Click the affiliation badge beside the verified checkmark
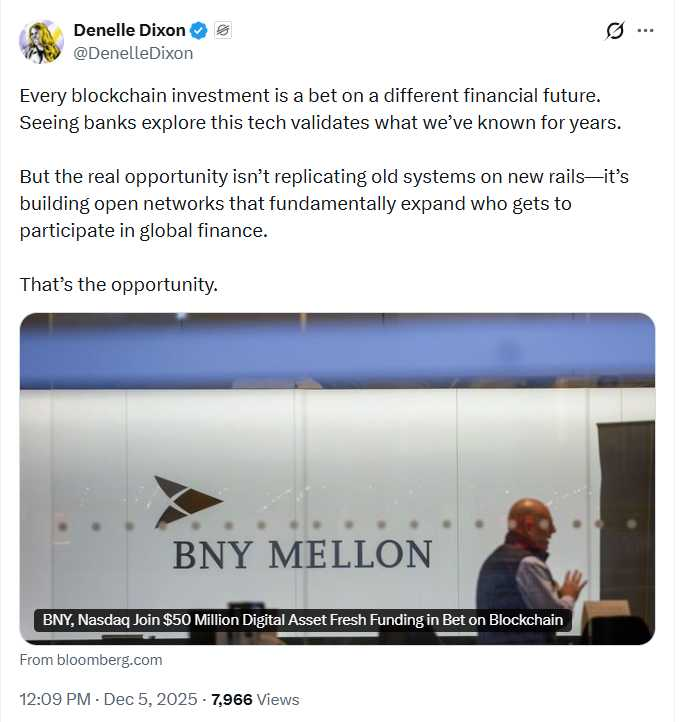680x722 pixels. pyautogui.click(x=223, y=31)
